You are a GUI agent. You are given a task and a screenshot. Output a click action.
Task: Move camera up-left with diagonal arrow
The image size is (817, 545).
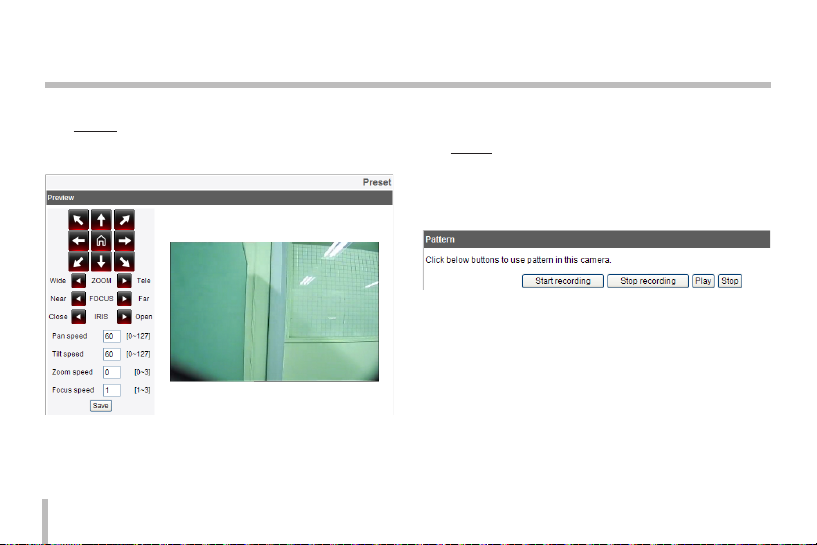78,220
